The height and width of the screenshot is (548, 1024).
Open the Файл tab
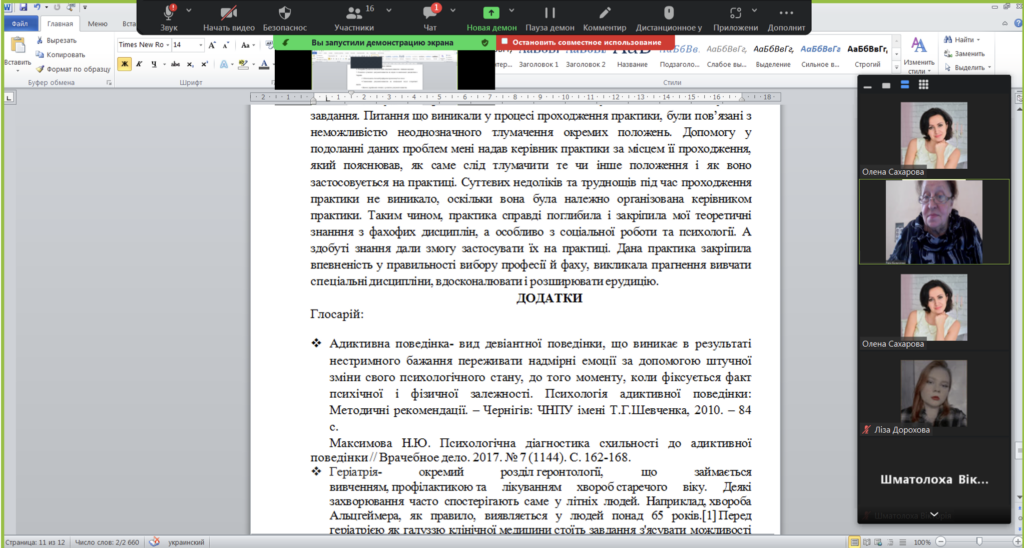[x=20, y=24]
